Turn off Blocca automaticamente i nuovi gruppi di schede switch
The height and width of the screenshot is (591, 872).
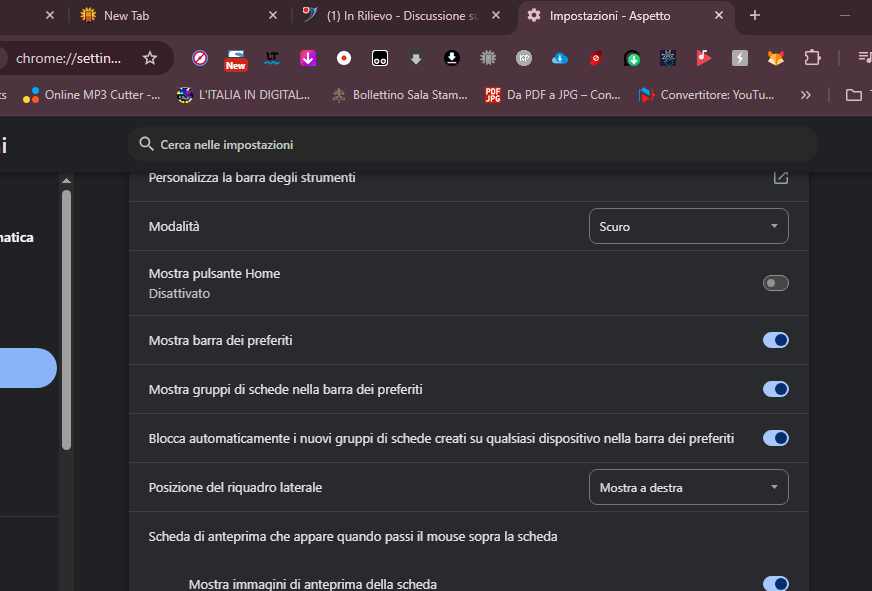[x=776, y=438]
